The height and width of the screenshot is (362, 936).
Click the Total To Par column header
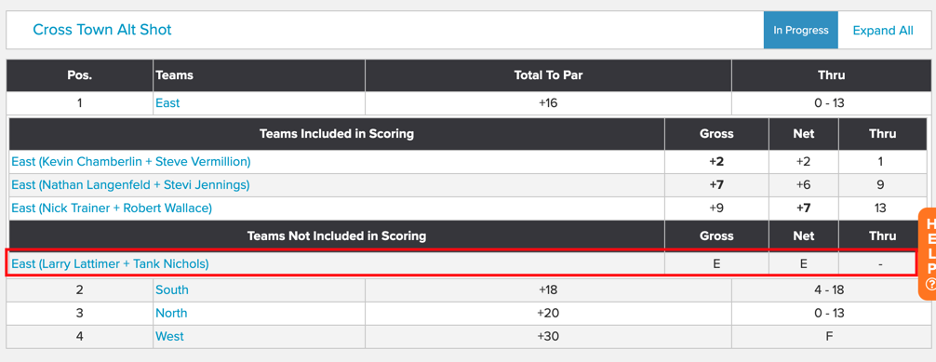tap(548, 75)
